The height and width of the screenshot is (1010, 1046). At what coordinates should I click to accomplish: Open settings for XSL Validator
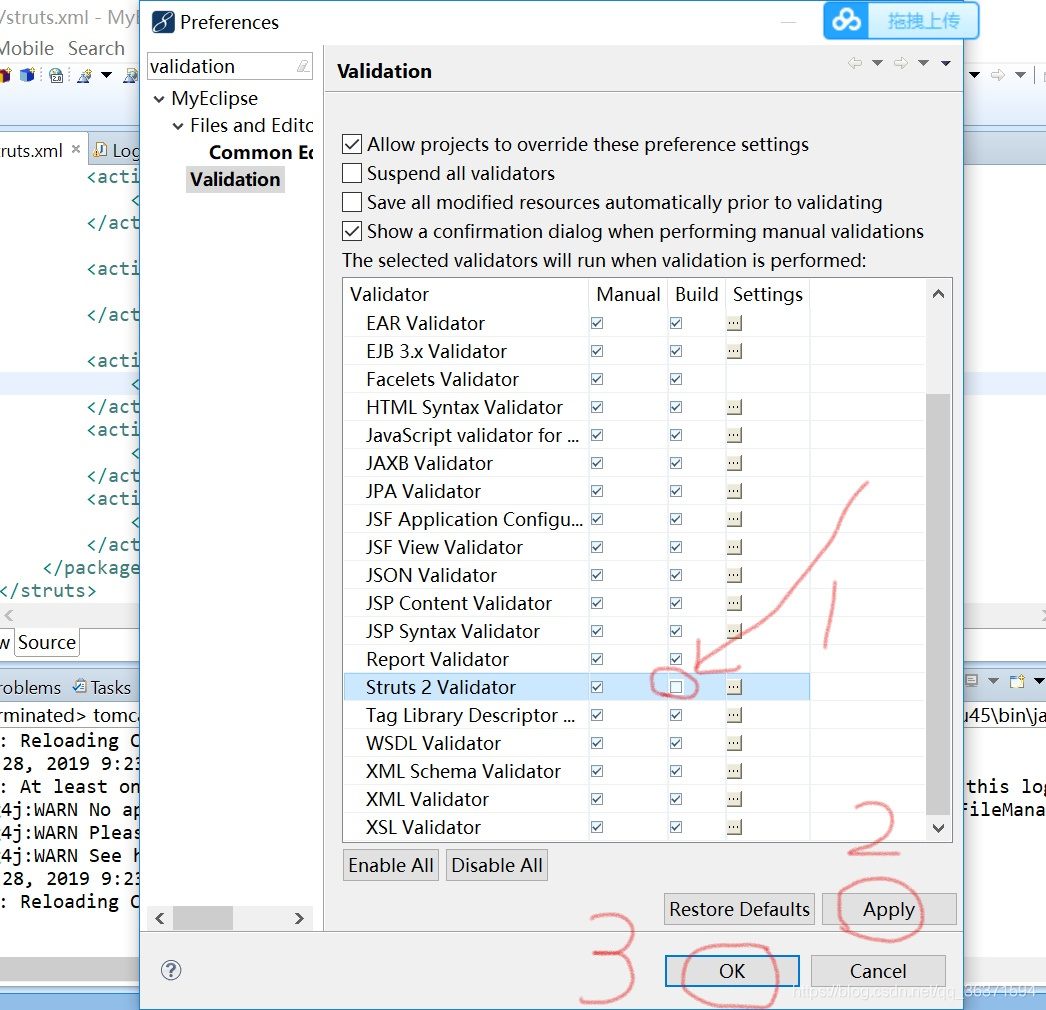pos(734,827)
